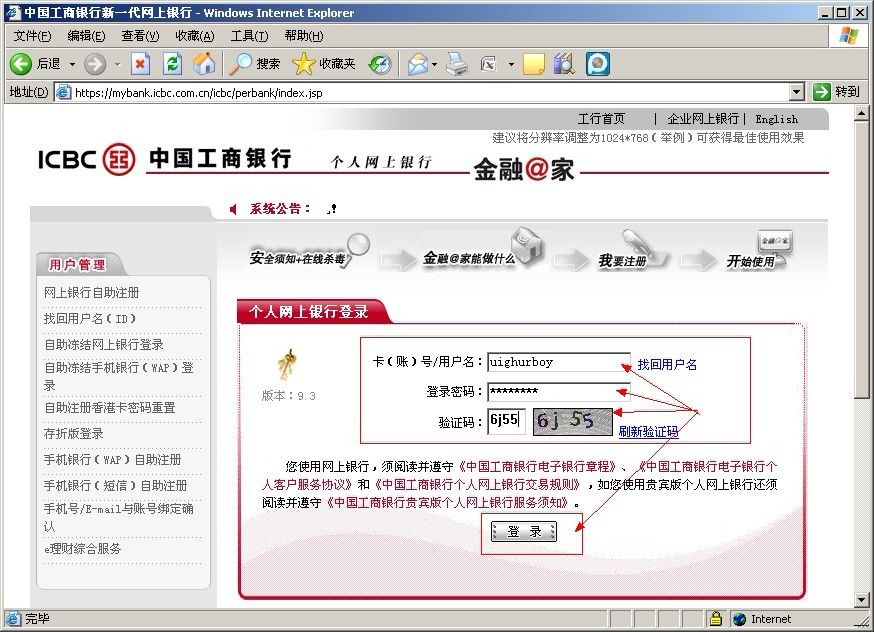Click the yellow note toolbar icon
This screenshot has height=632, width=874.
click(x=533, y=64)
